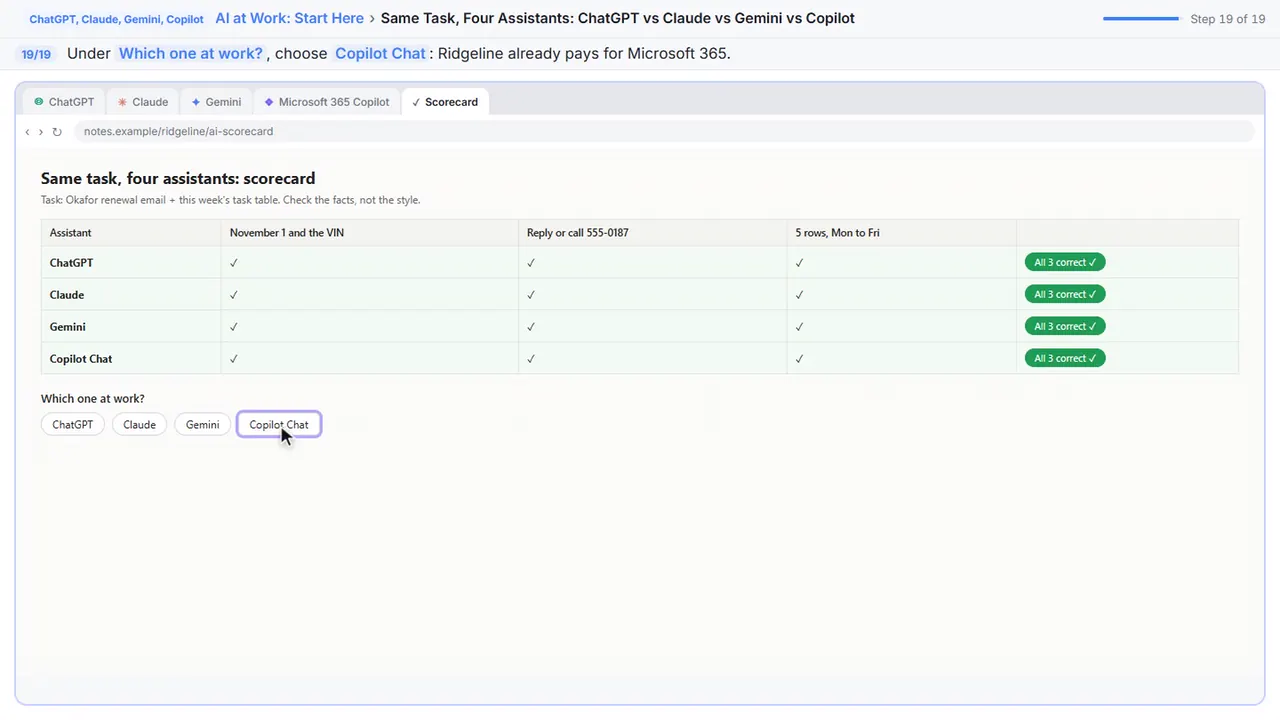Click the Copilot Chat row's All 3 correct badge
The image size is (1280, 720).
point(1065,358)
